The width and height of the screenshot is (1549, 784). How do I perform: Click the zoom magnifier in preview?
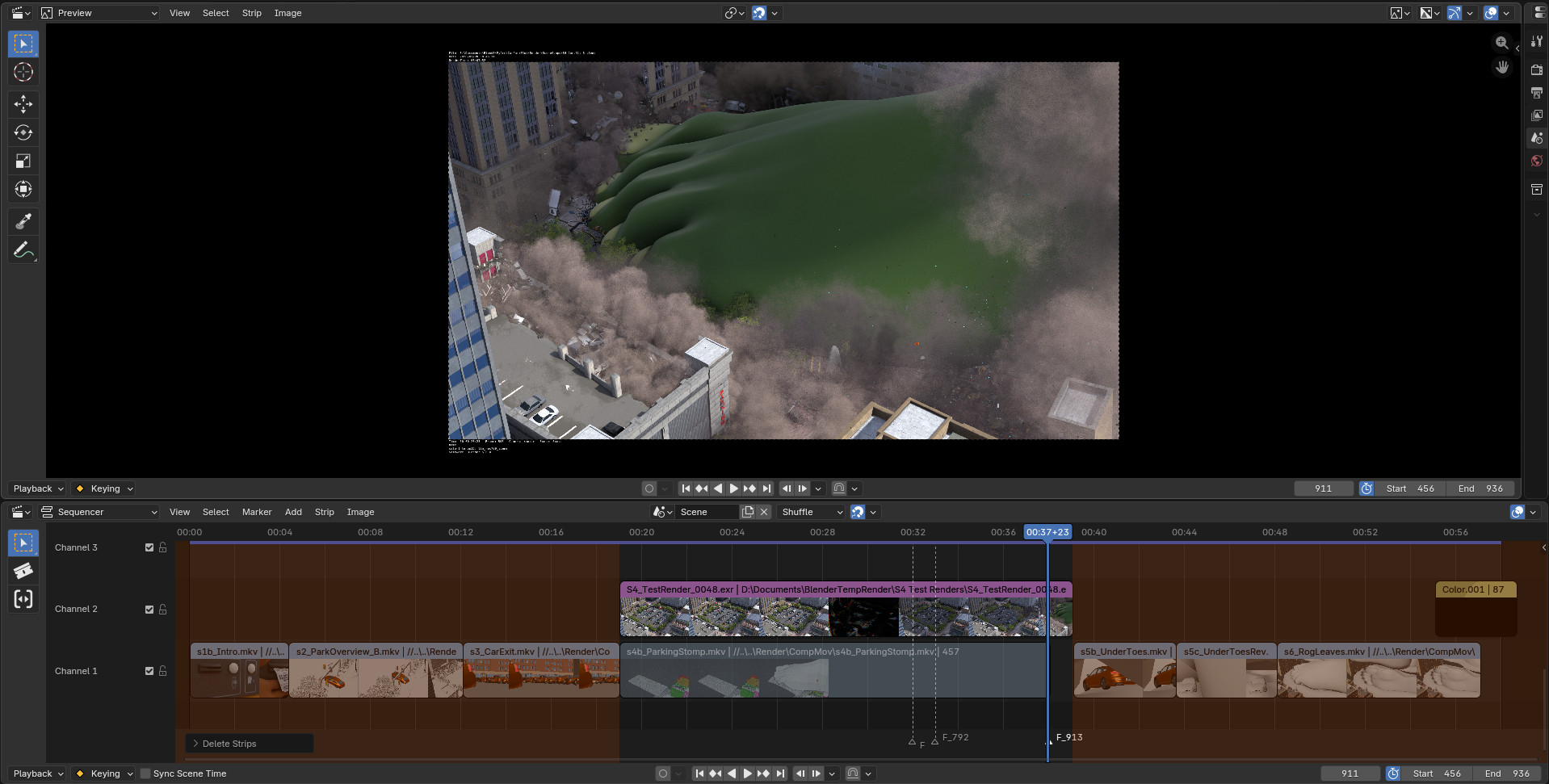(x=1501, y=43)
